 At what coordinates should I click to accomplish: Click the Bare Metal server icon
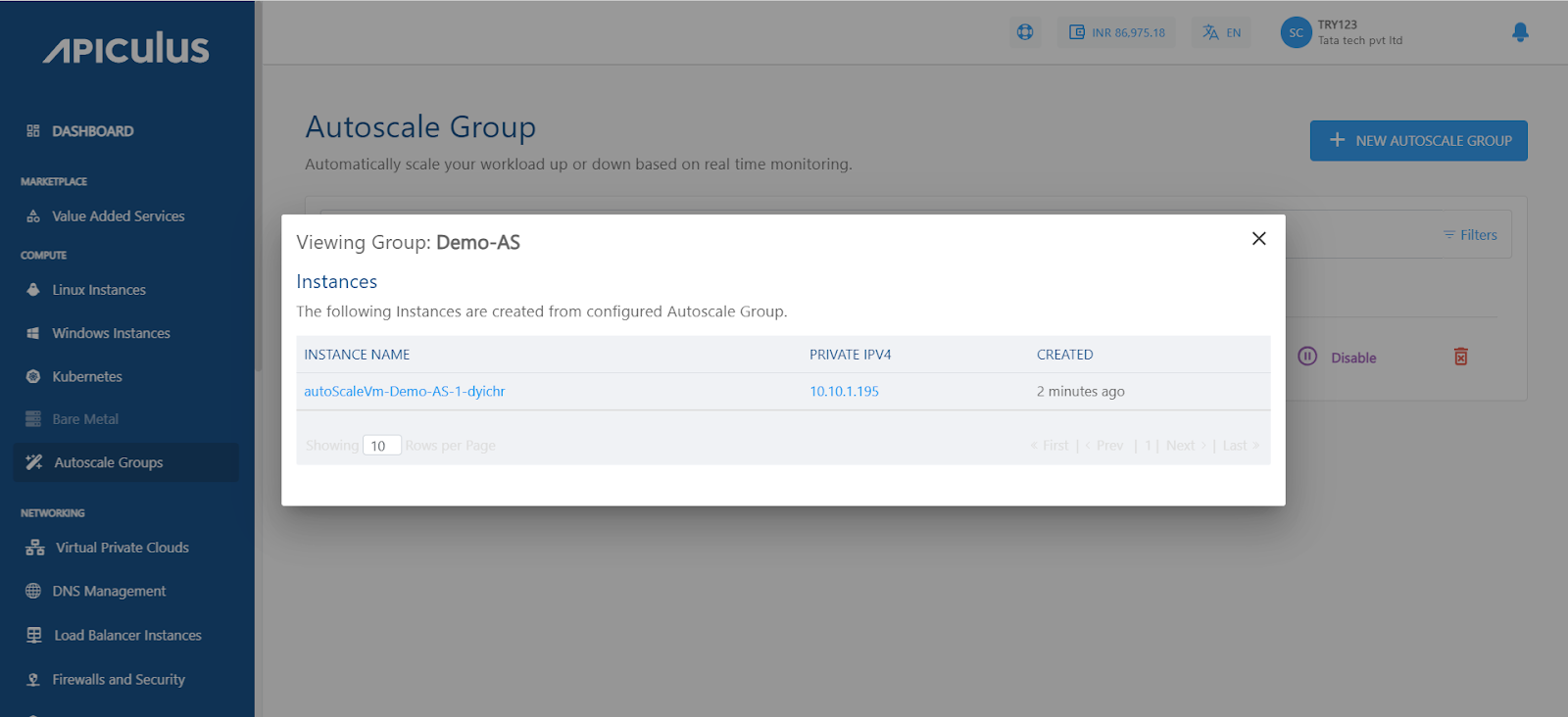pyautogui.click(x=33, y=419)
